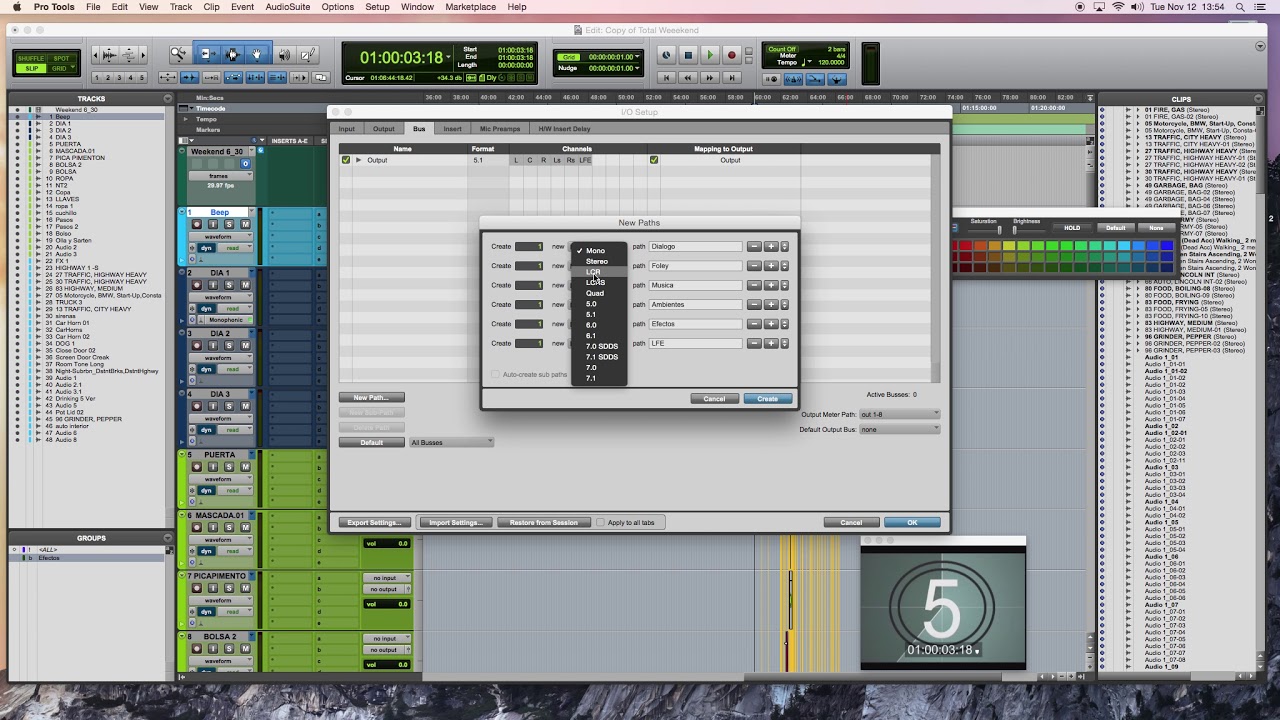Viewport: 1280px width, 720px height.
Task: Choose LCR format from dropdown list
Action: [x=599, y=272]
